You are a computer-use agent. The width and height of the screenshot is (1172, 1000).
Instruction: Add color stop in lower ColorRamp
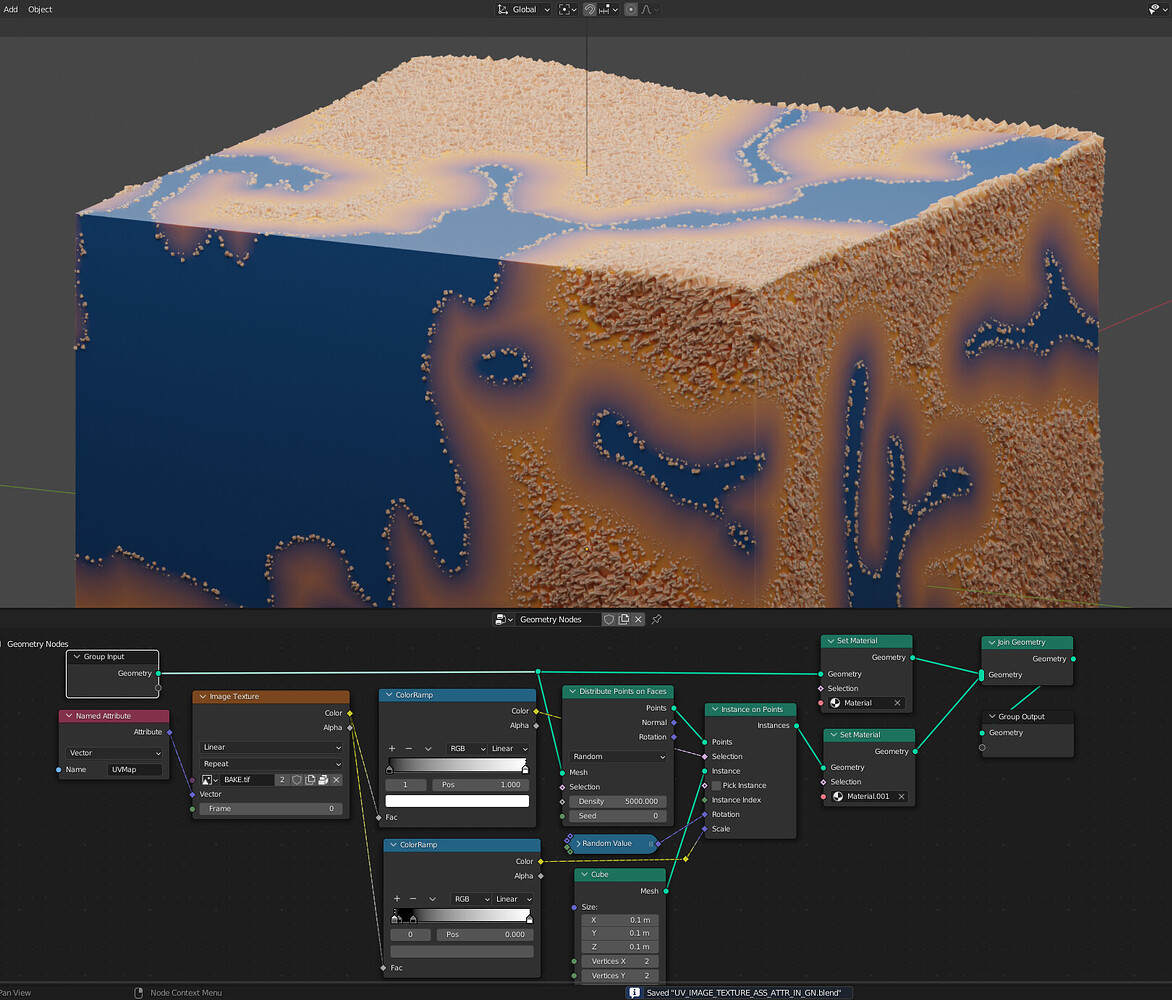pyautogui.click(x=396, y=899)
